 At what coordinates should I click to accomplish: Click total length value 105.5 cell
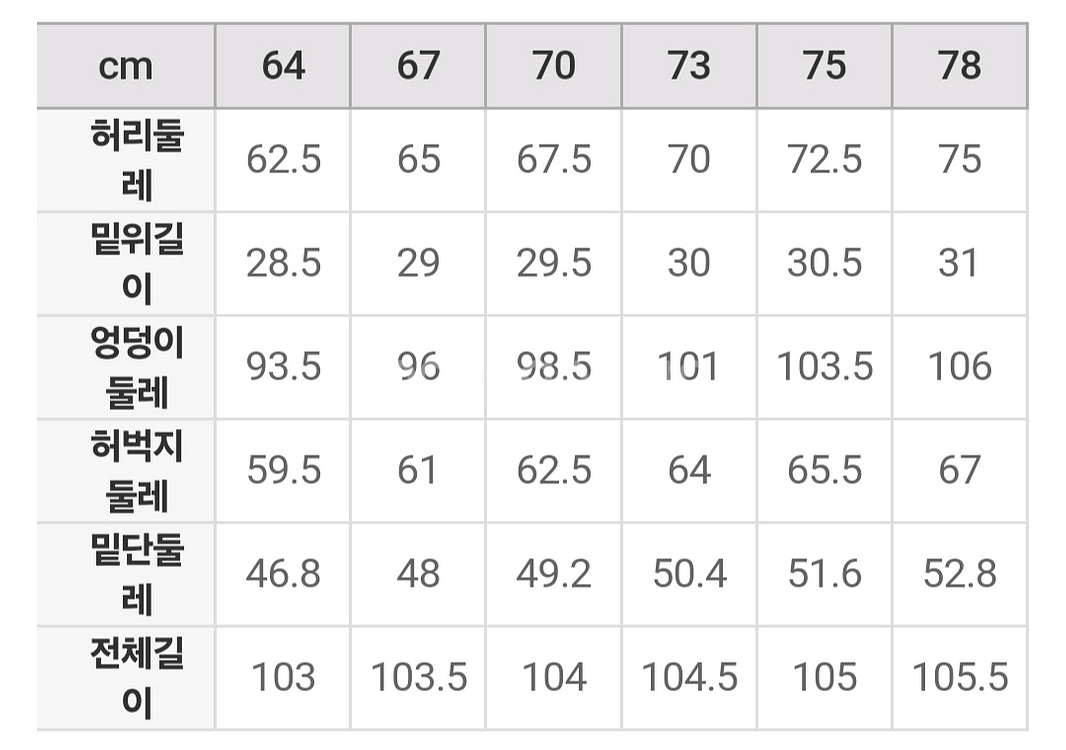pyautogui.click(x=960, y=678)
